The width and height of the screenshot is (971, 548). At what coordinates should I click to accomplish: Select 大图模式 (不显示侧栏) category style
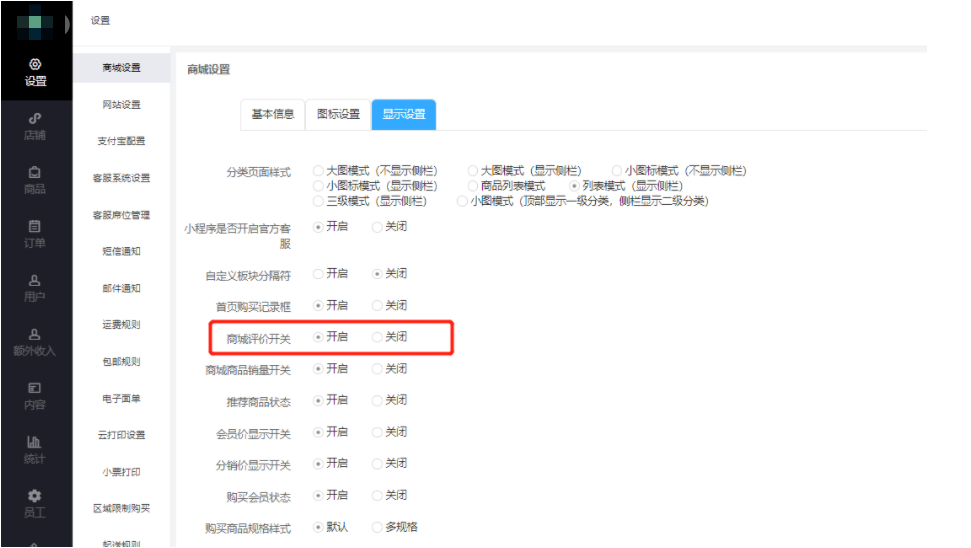click(318, 170)
